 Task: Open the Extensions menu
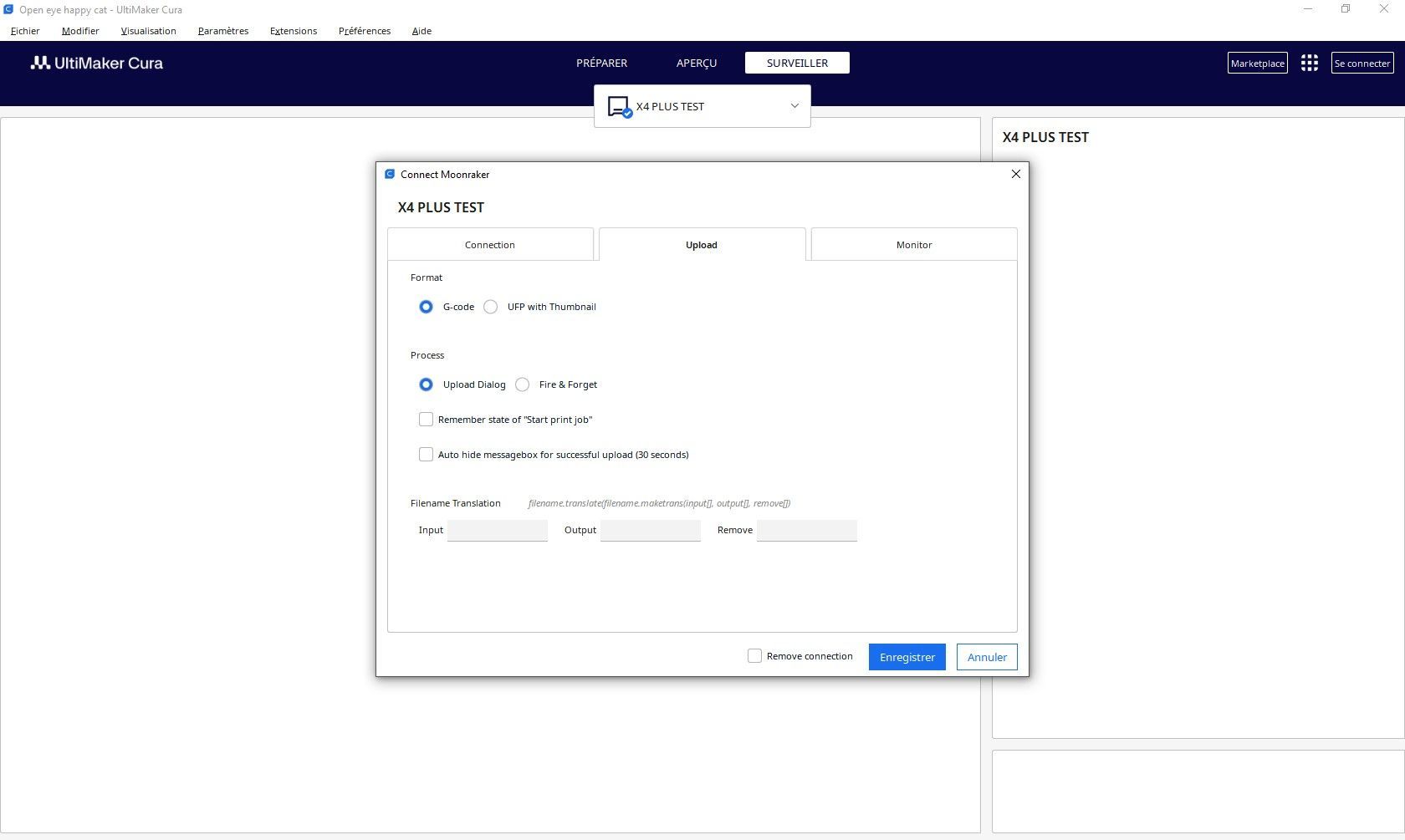pos(294,31)
